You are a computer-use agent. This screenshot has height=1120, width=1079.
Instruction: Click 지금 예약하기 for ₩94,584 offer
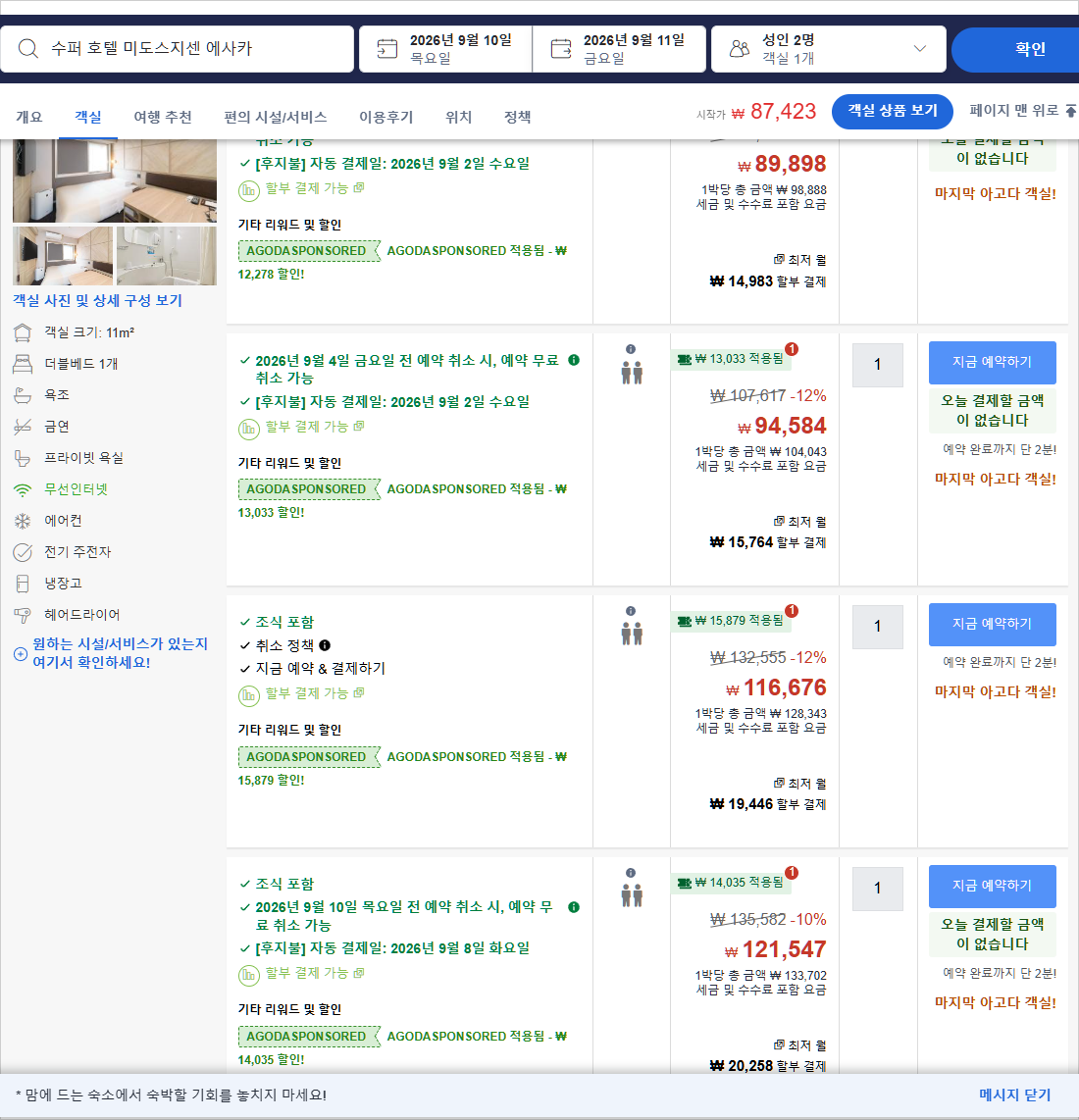(x=992, y=362)
